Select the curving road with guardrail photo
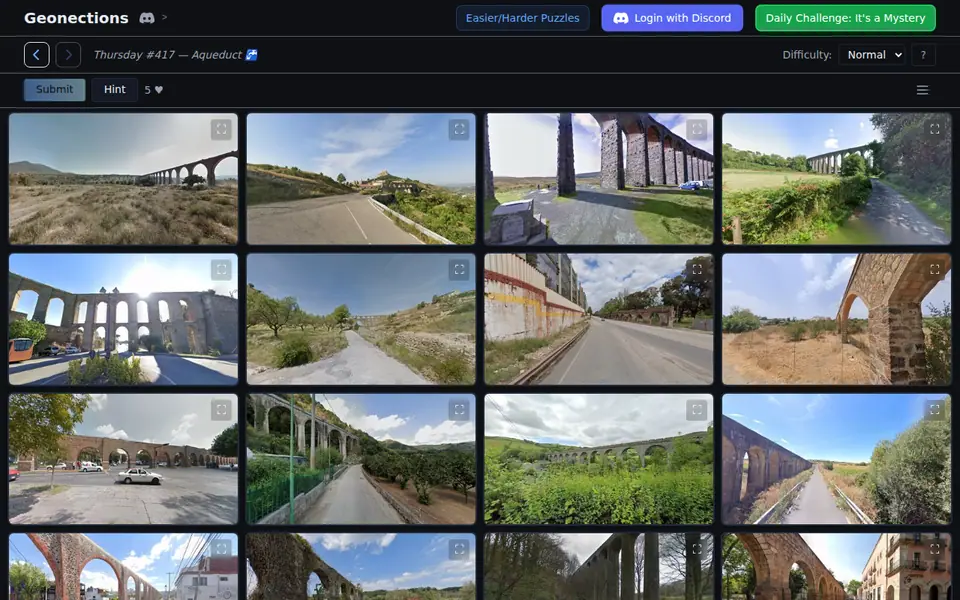This screenshot has height=600, width=960. 361,179
